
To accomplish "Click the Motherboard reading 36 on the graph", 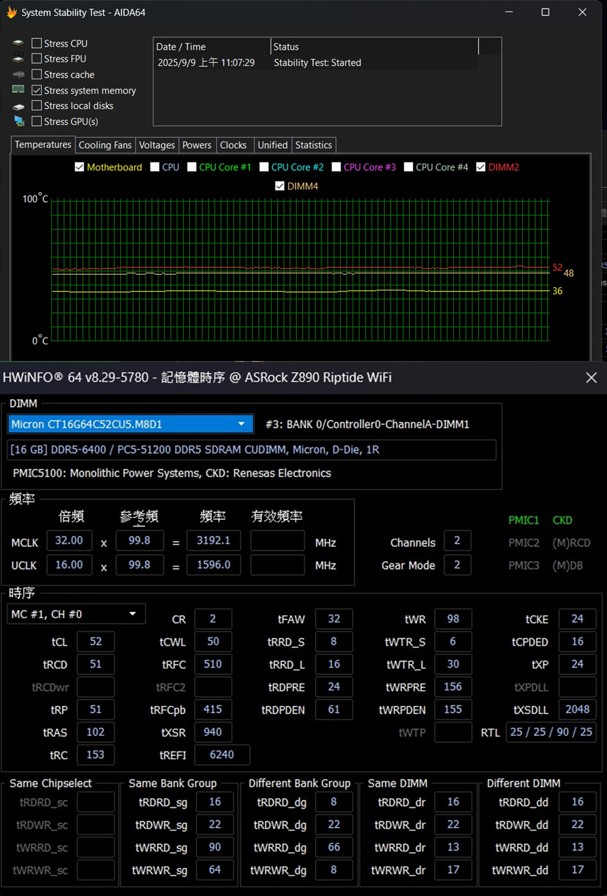I will 557,291.
